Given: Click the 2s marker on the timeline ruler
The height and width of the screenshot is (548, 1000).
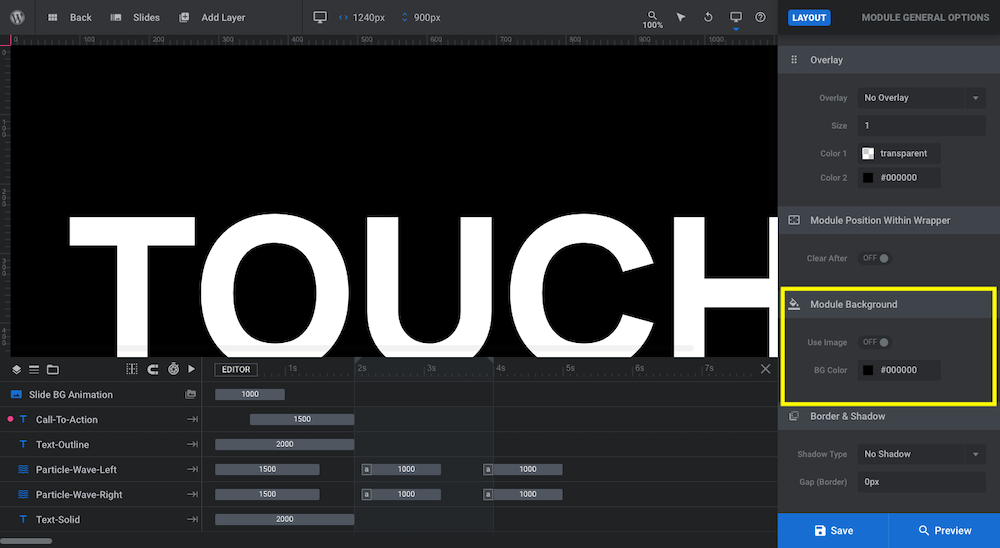Looking at the screenshot, I should (x=362, y=368).
